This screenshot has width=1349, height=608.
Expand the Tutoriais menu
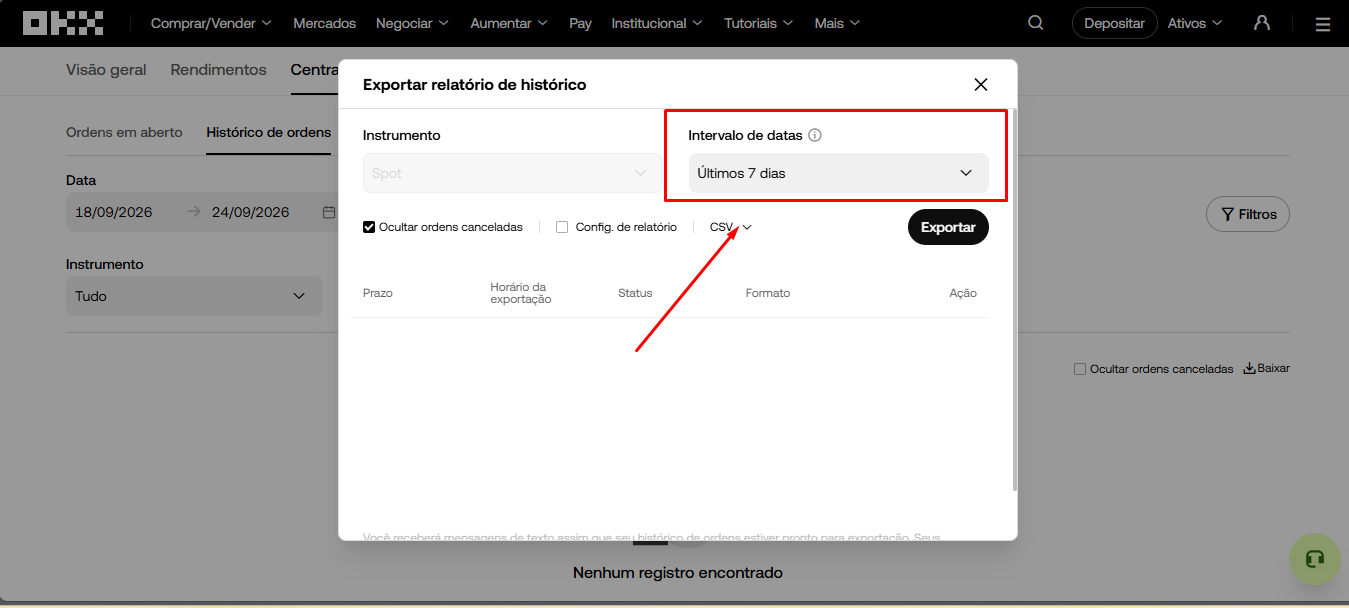click(759, 23)
